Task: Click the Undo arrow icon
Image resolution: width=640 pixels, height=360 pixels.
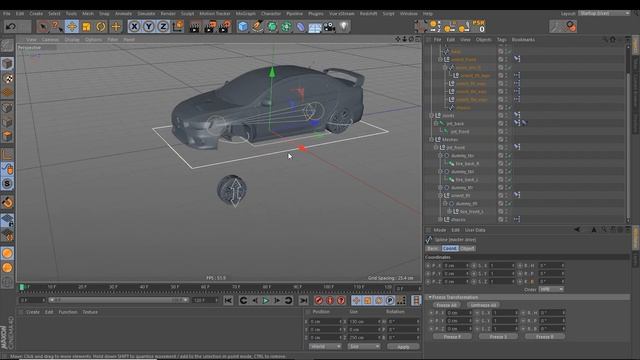Action: pyautogui.click(x=11, y=27)
